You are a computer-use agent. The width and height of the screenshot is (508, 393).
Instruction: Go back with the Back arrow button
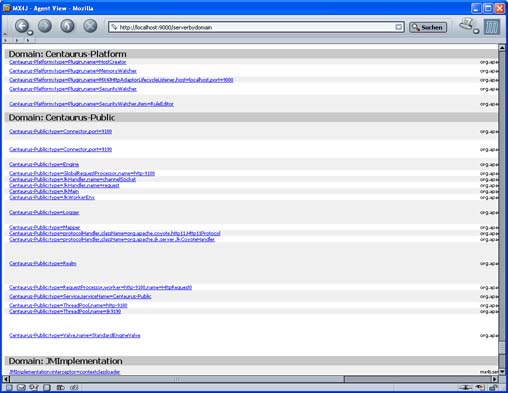[21, 26]
